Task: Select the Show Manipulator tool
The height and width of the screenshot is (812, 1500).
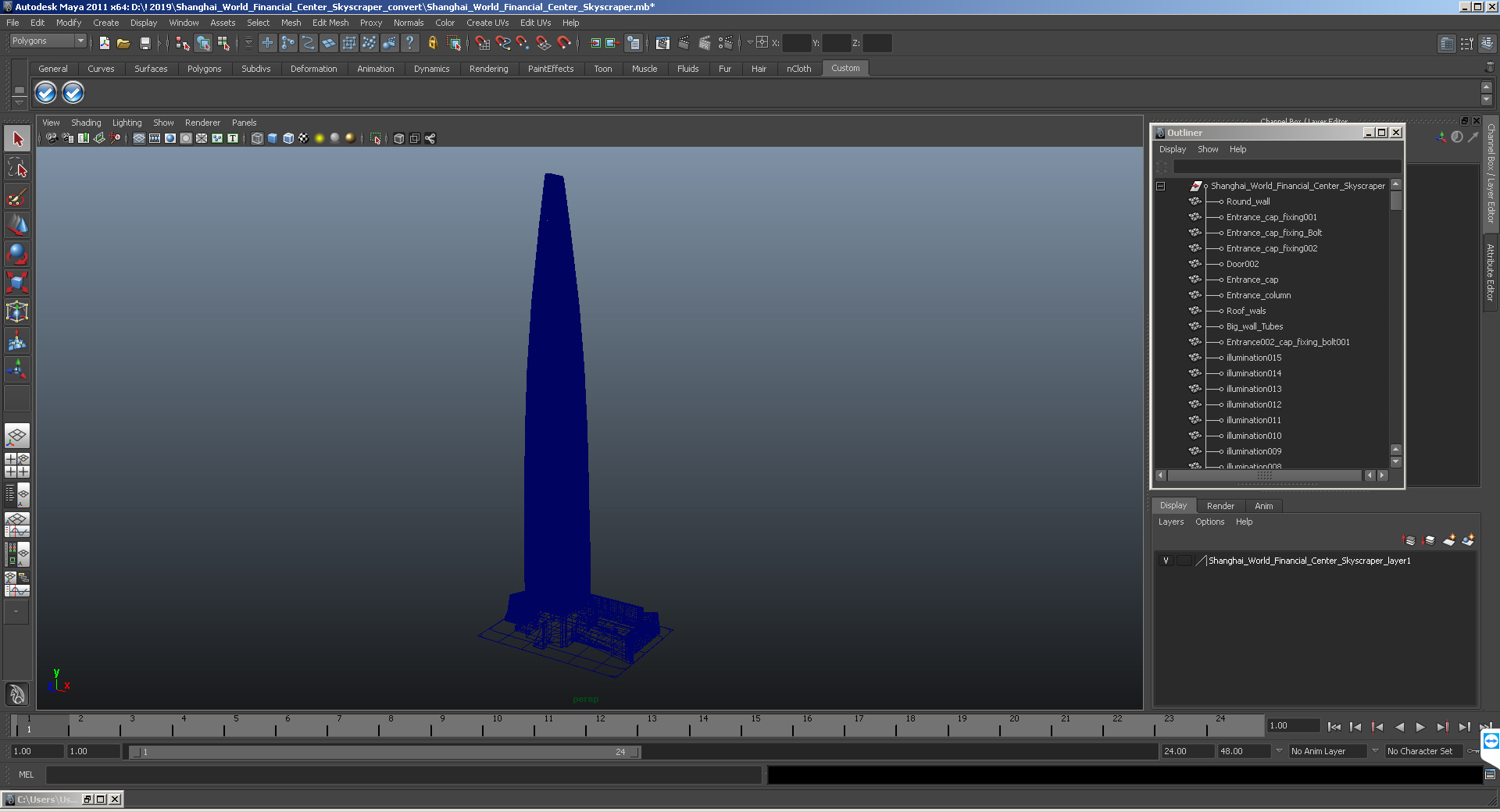Action: 17,369
